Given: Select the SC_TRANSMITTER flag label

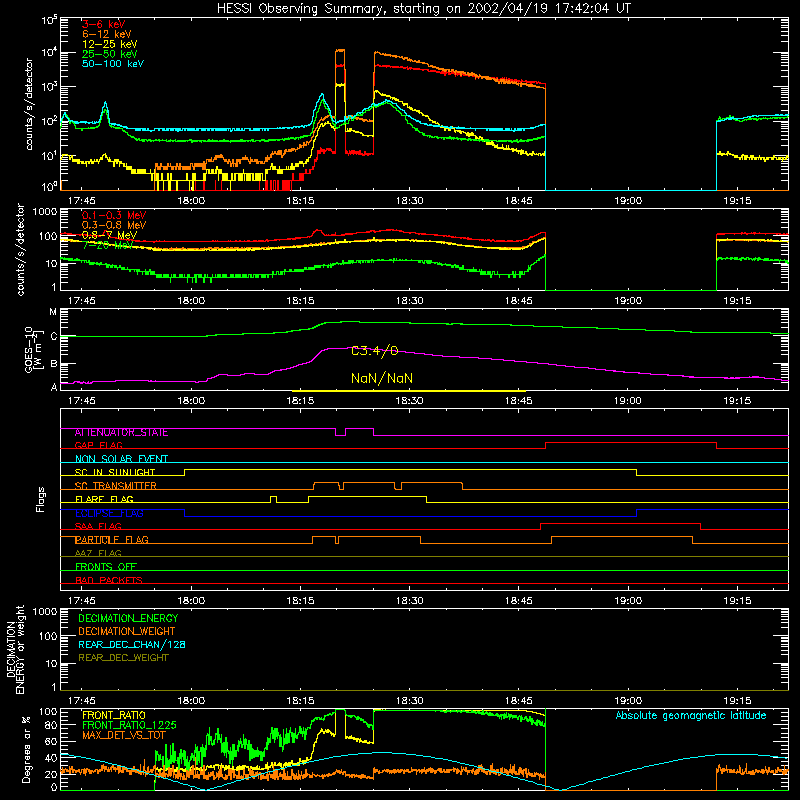Looking at the screenshot, I should pos(116,486).
